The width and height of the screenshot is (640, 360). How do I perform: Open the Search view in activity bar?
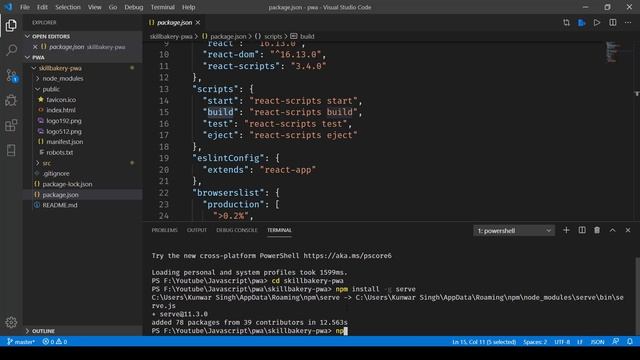point(11,50)
